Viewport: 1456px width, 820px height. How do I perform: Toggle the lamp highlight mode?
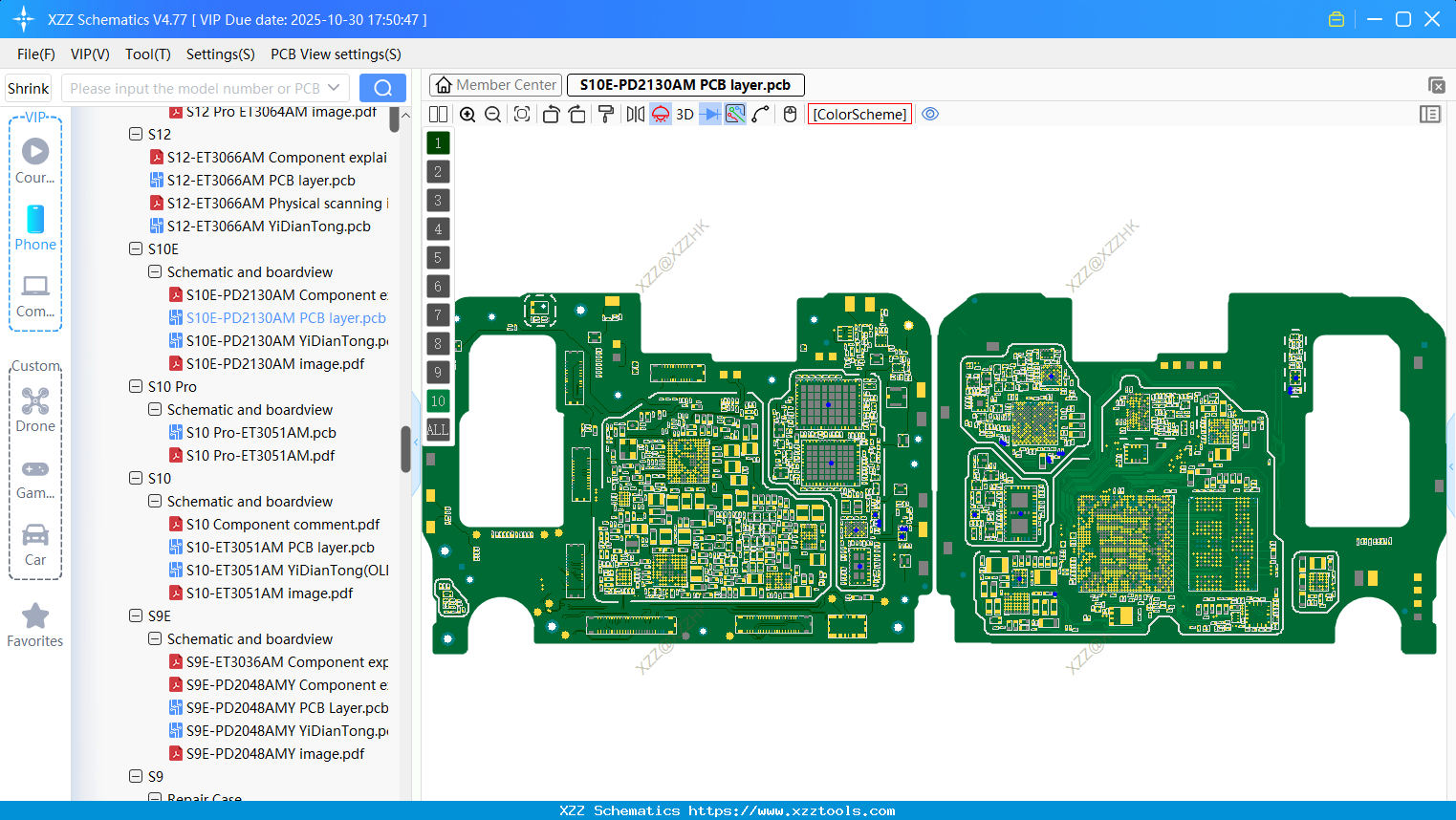[x=660, y=114]
